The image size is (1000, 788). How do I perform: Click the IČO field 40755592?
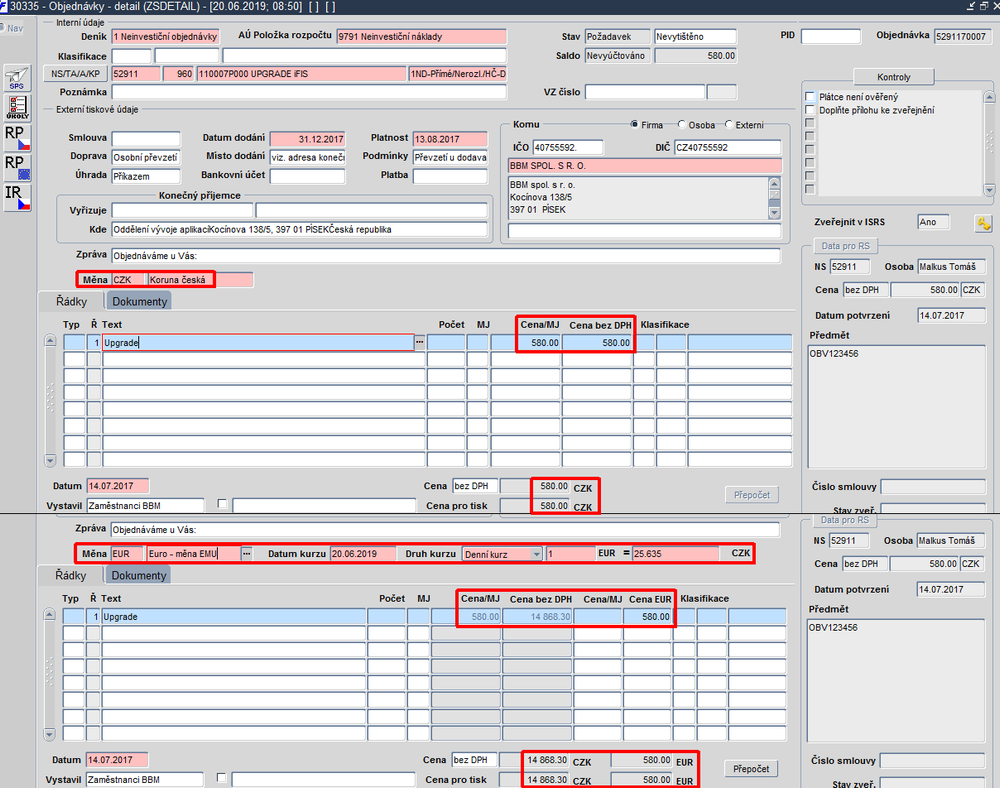click(568, 147)
